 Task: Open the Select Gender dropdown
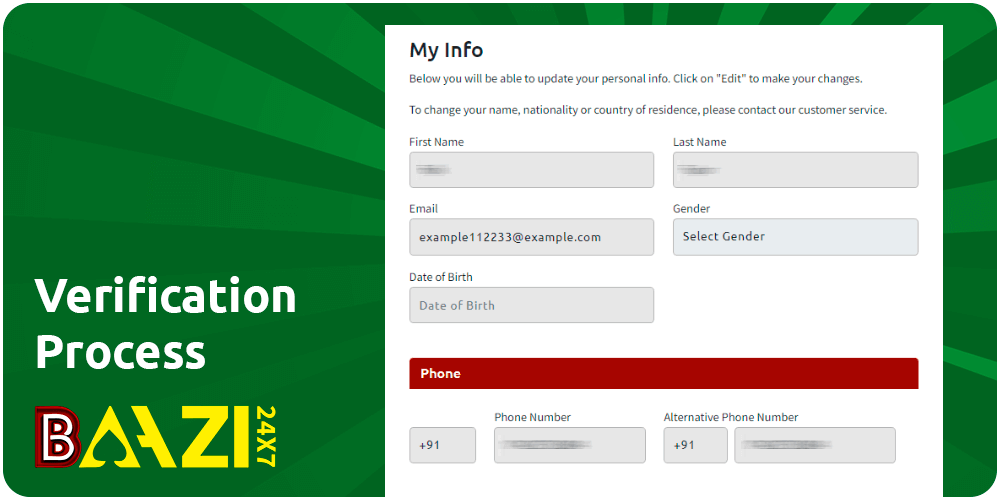click(795, 237)
